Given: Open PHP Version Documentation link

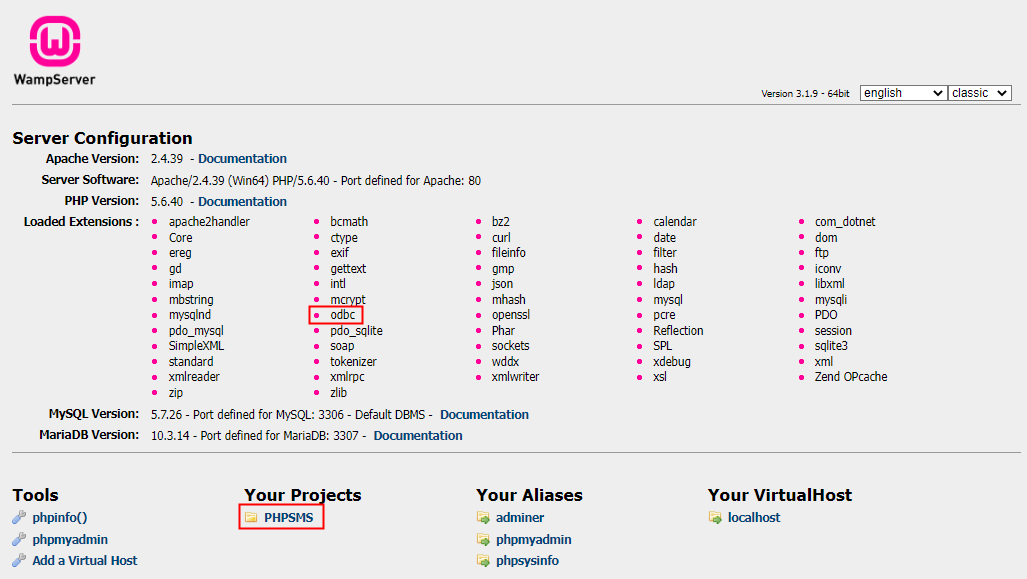Looking at the screenshot, I should coord(242,202).
